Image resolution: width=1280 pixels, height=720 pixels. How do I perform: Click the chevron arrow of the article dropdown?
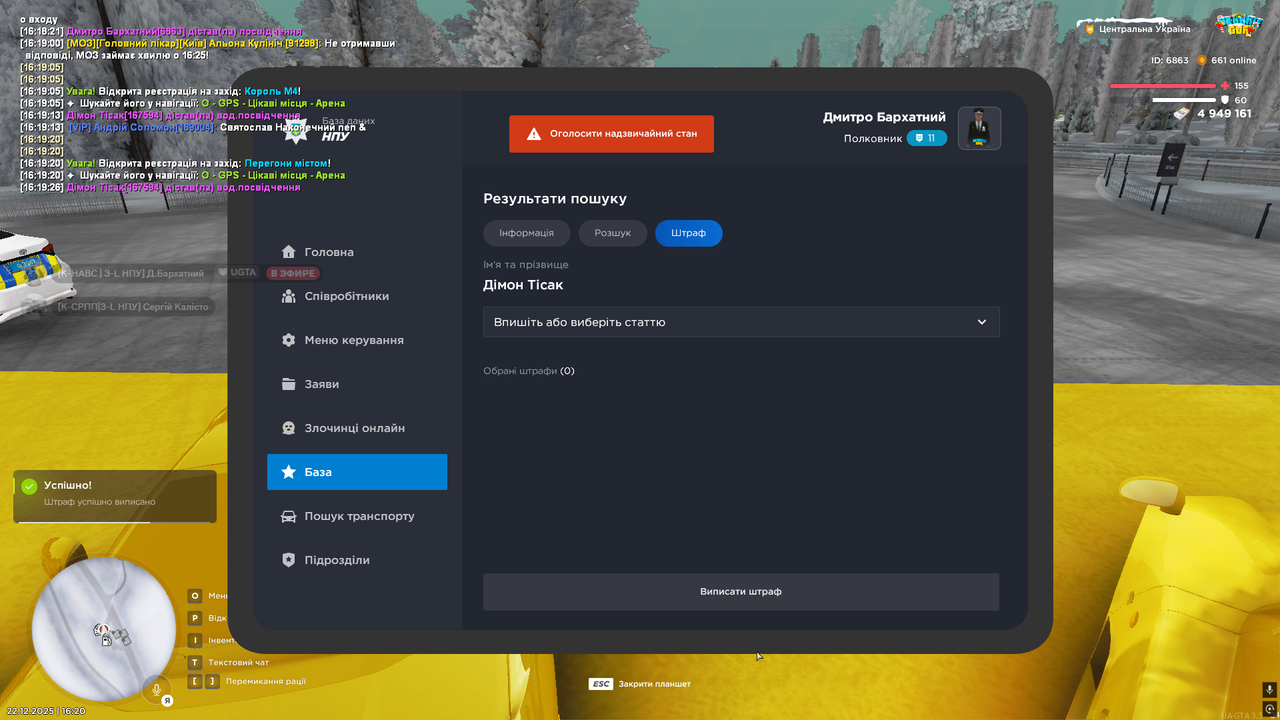982,322
